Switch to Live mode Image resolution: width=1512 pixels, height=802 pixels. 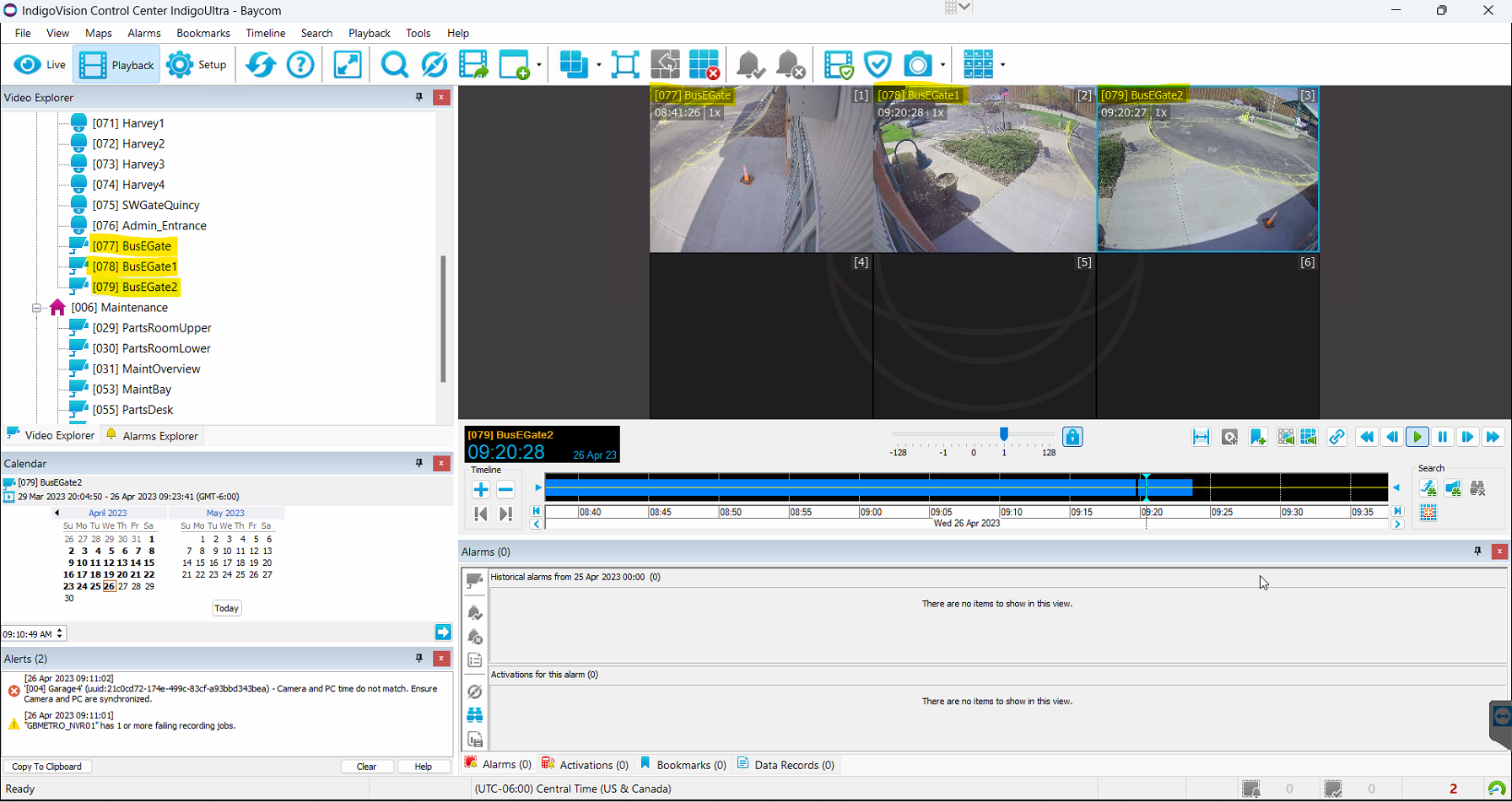[x=40, y=65]
